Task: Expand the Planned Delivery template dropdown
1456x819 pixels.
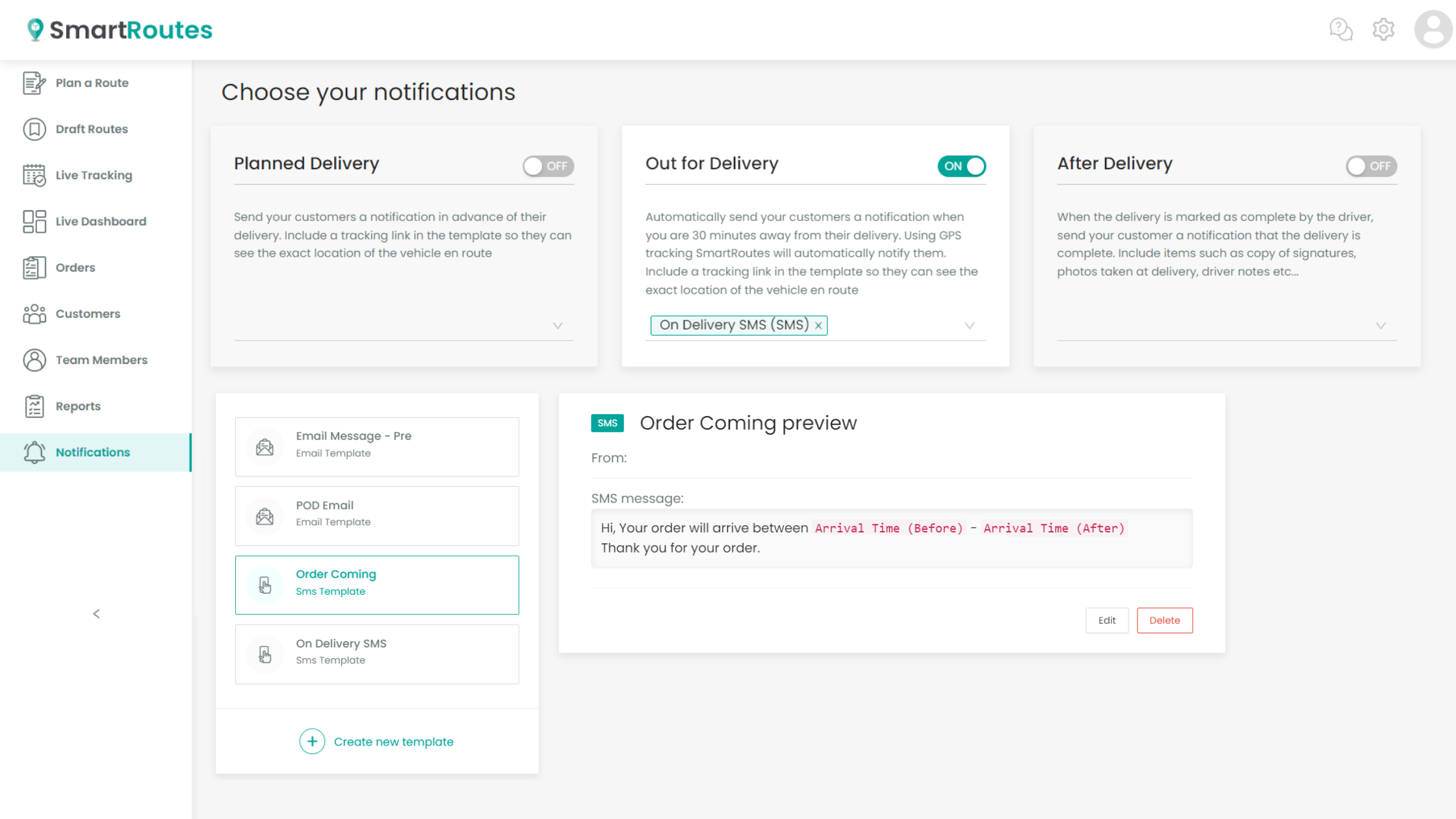Action: point(557,326)
